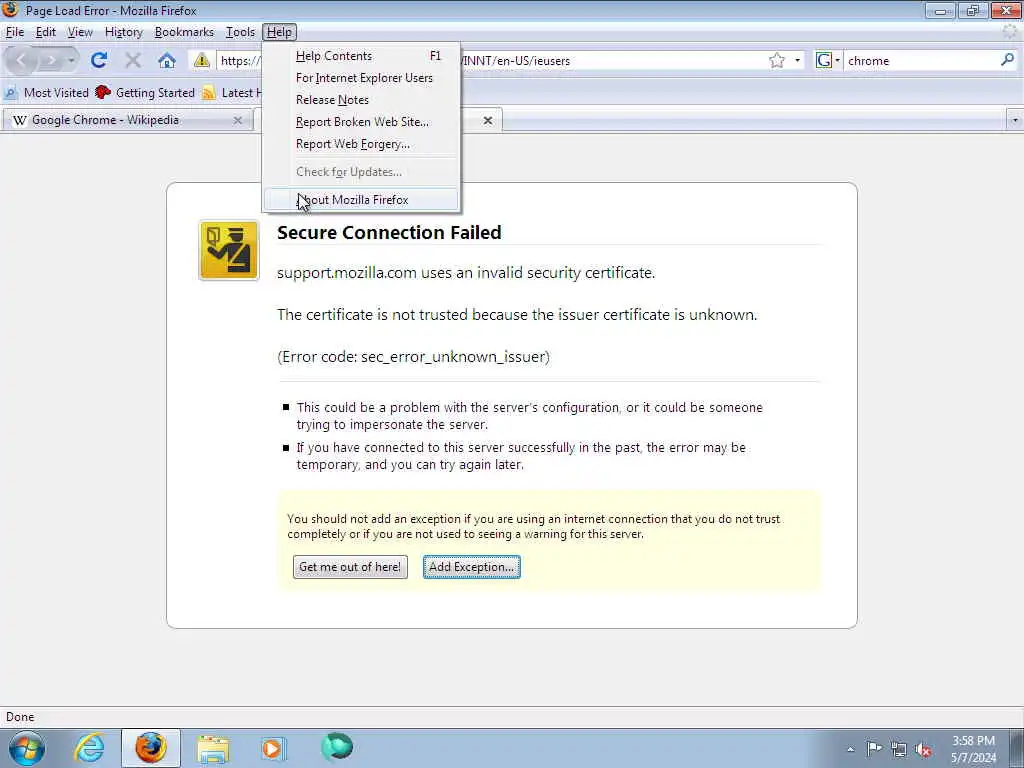Click the greyed Check for Updates... item
The image size is (1024, 768).
[x=361, y=172]
